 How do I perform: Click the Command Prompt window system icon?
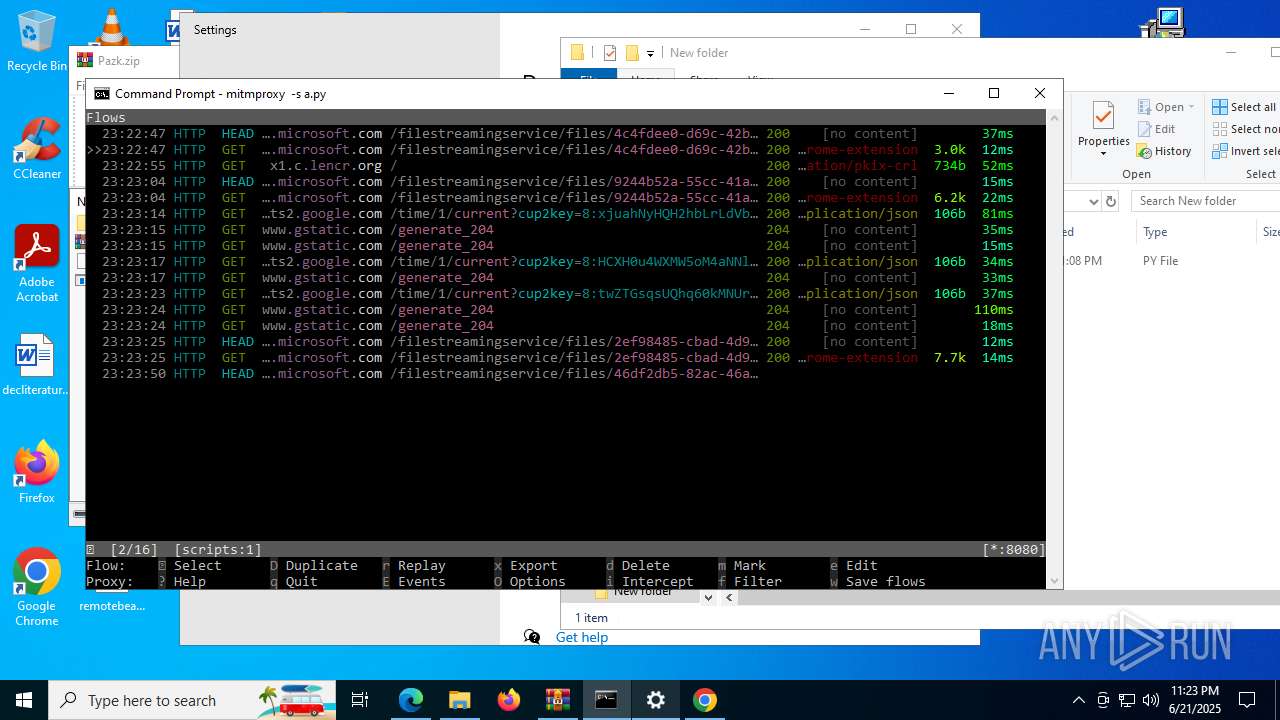102,94
